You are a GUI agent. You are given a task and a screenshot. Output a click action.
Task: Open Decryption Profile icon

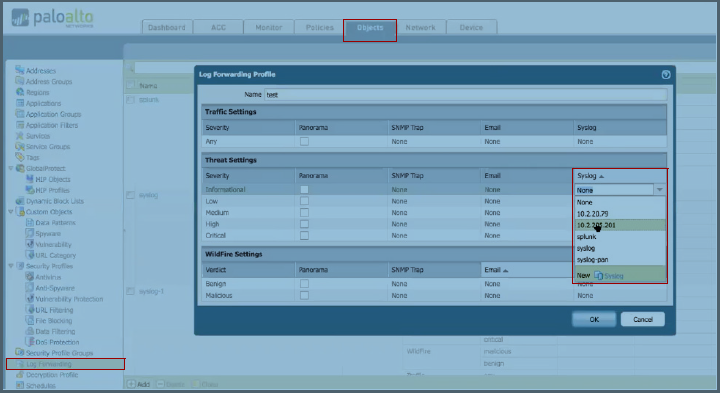(19, 375)
